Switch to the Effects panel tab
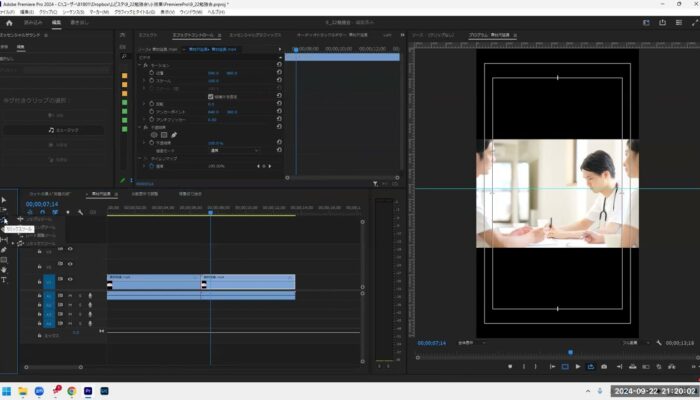700x400 pixels. tap(147, 35)
